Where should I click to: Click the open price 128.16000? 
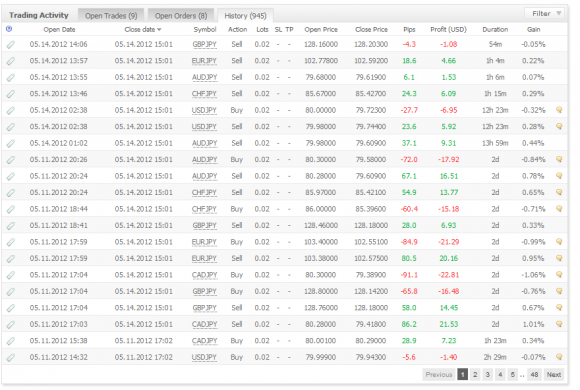[321, 44]
